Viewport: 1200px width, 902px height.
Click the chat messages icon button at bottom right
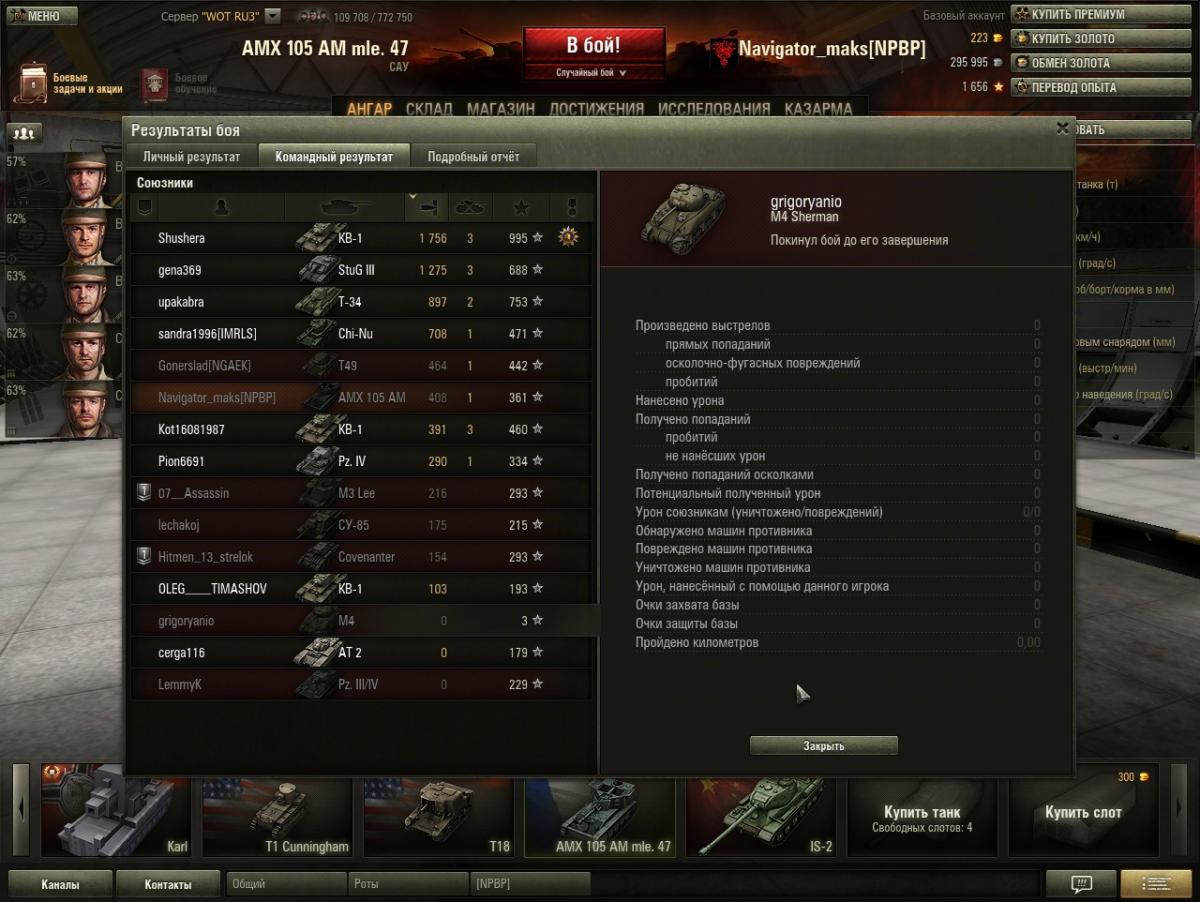coord(1081,884)
